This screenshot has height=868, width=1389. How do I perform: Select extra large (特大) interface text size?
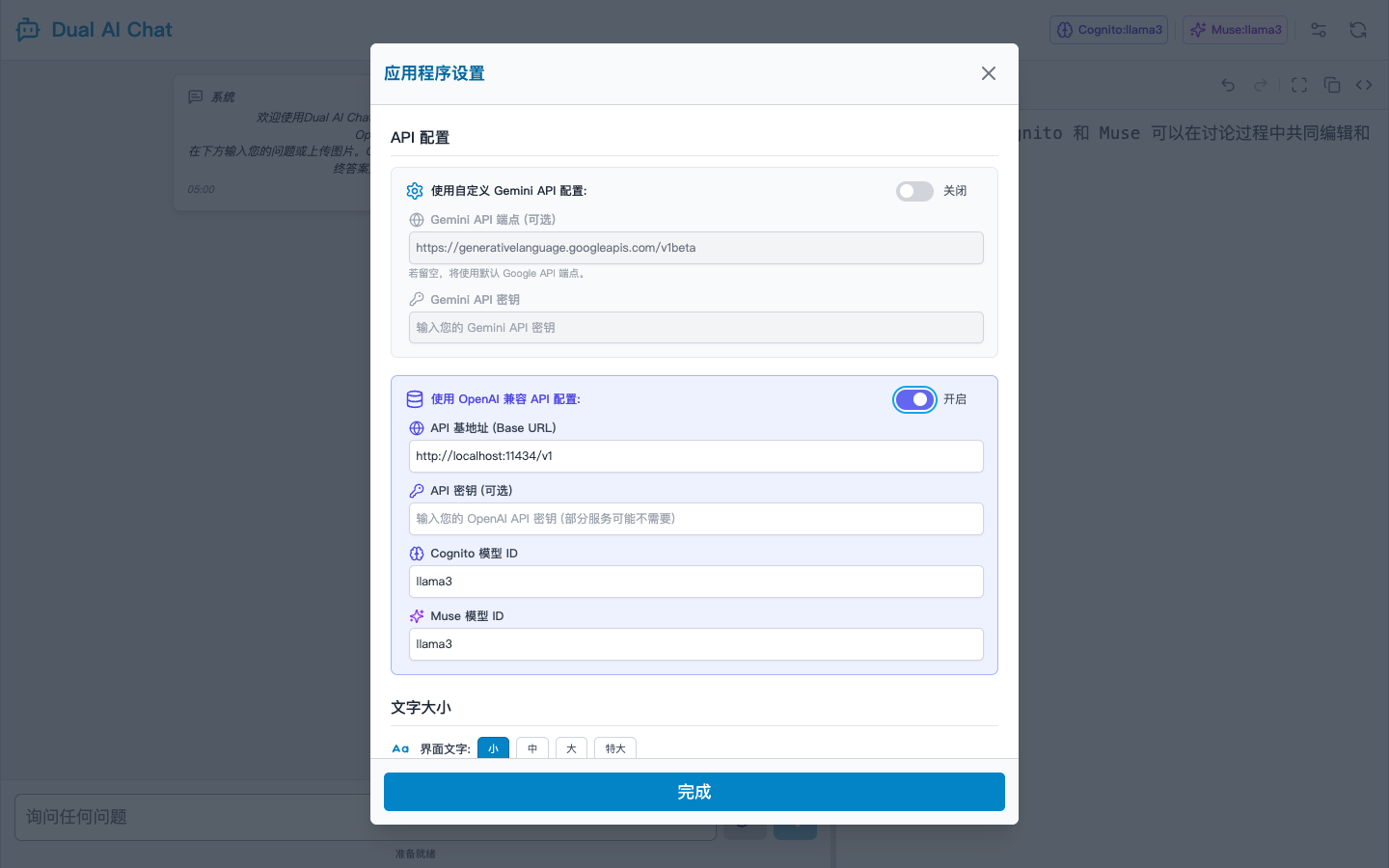coord(615,748)
